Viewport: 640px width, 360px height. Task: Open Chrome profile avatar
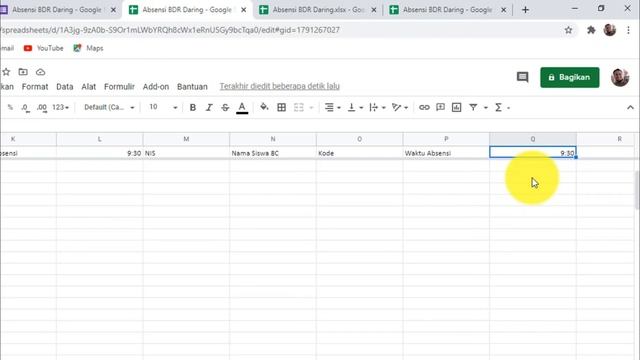point(610,30)
